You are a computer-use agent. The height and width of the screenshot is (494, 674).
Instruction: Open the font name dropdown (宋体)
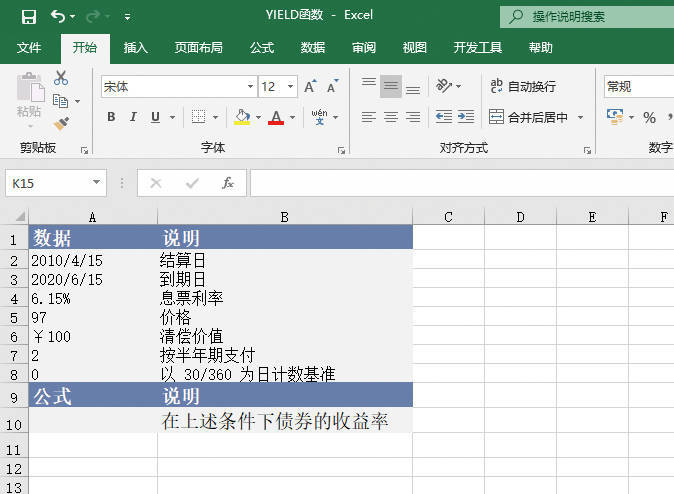click(x=250, y=87)
